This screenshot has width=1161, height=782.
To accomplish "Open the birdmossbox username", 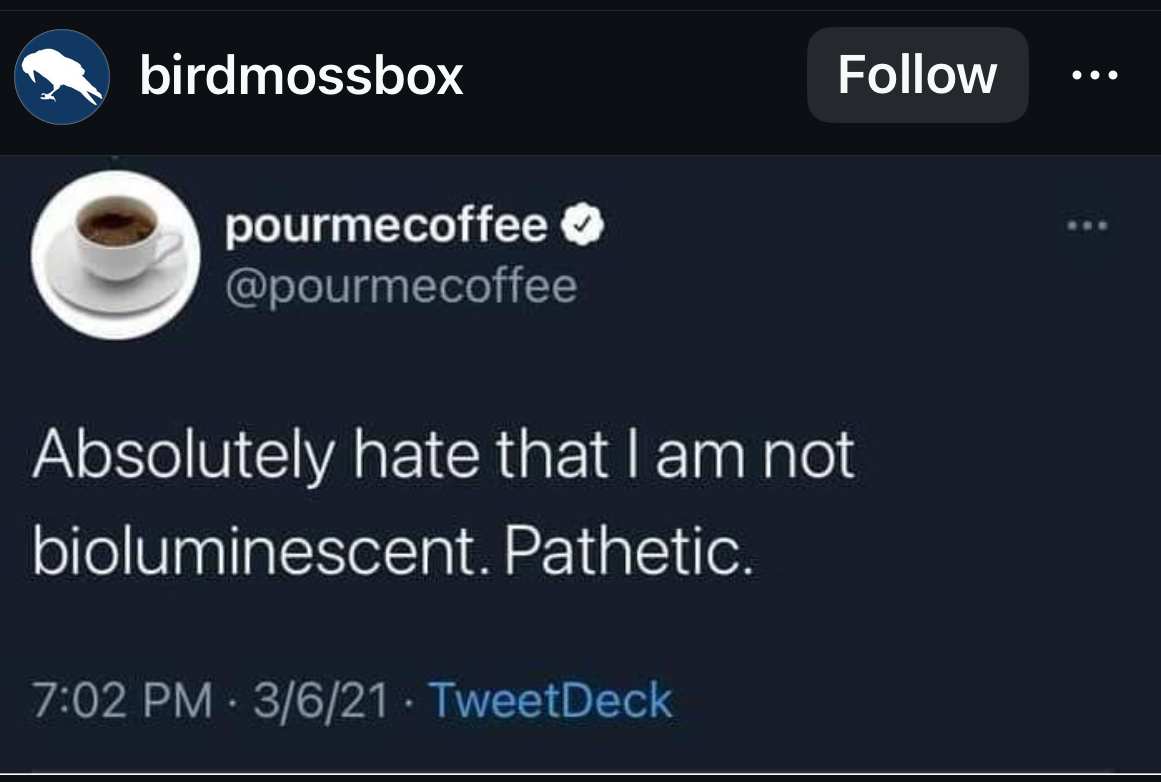I will point(301,75).
